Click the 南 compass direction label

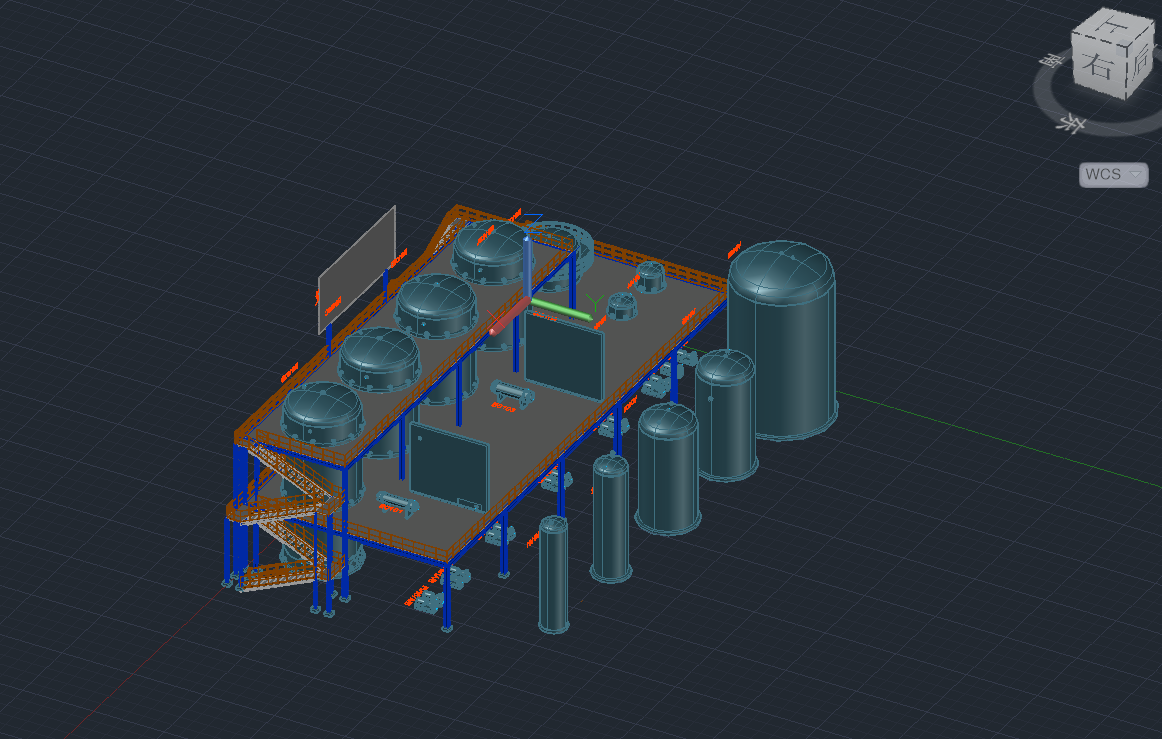(x=1050, y=61)
